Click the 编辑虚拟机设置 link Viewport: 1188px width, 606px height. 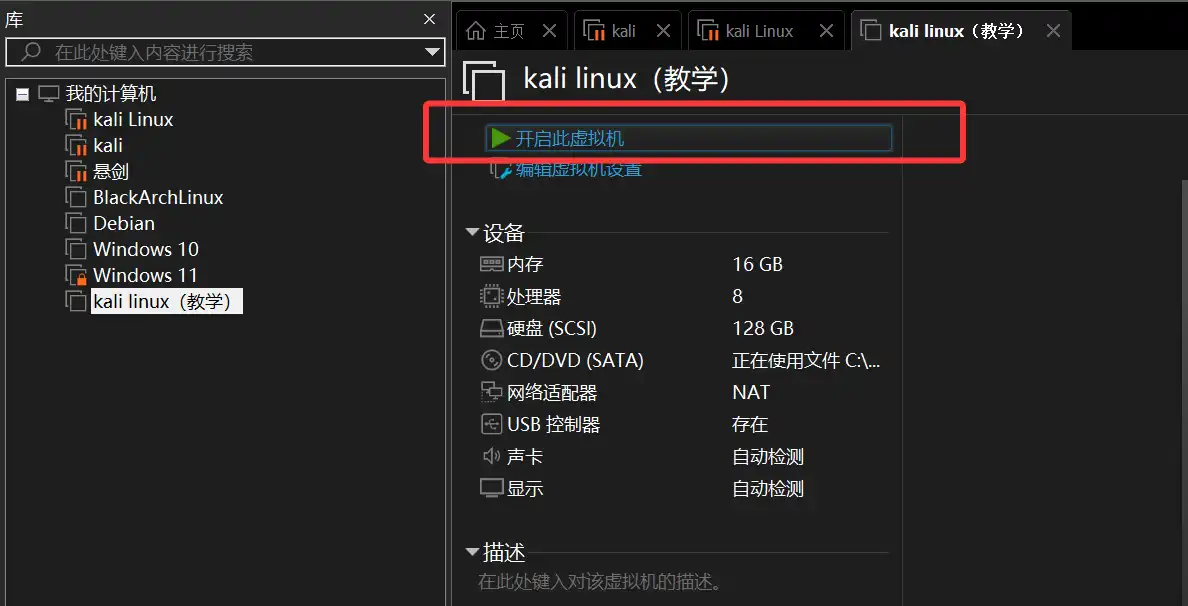[x=579, y=170]
